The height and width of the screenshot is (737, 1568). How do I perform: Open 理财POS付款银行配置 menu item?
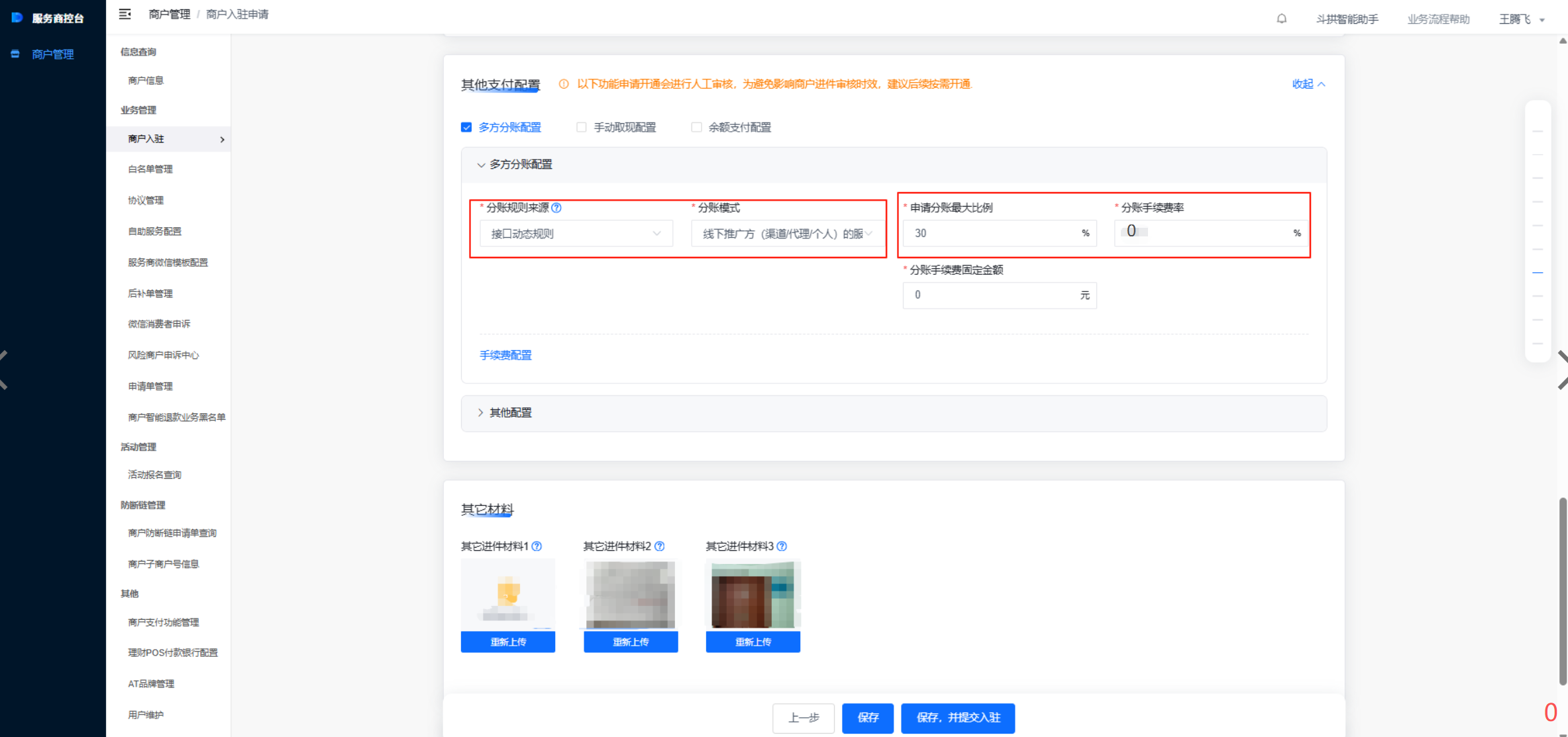[x=172, y=653]
